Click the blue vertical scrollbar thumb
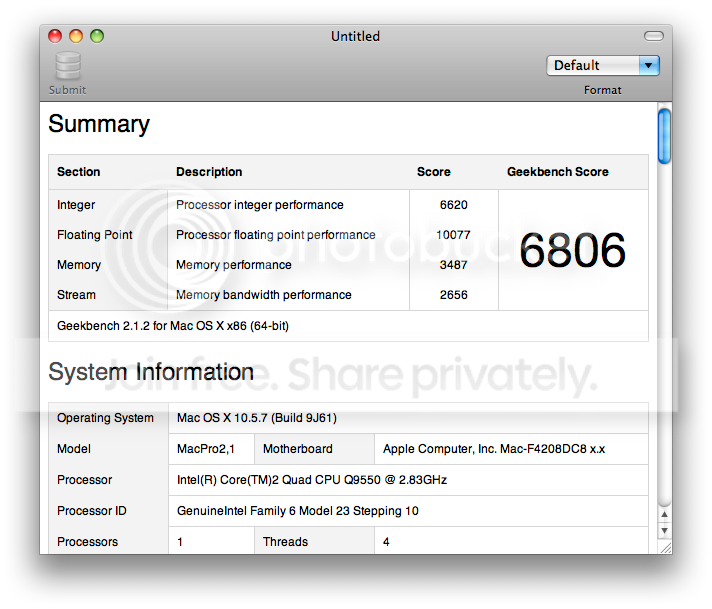The height and width of the screenshot is (609, 712). click(x=664, y=136)
